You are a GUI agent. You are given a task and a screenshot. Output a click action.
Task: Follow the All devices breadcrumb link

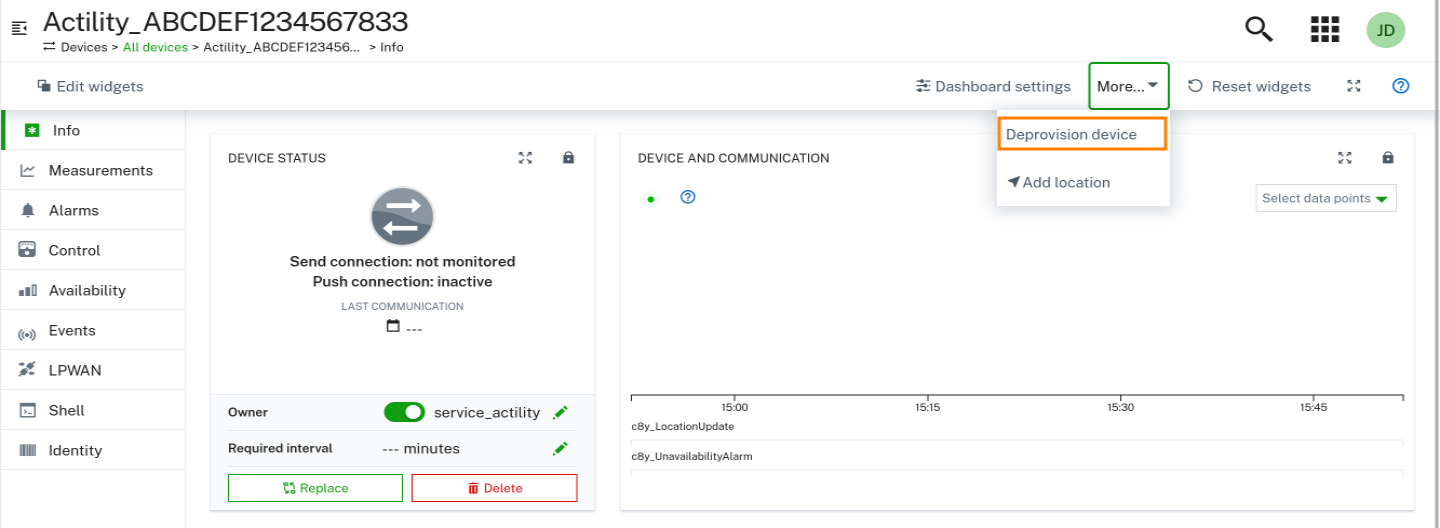click(155, 47)
